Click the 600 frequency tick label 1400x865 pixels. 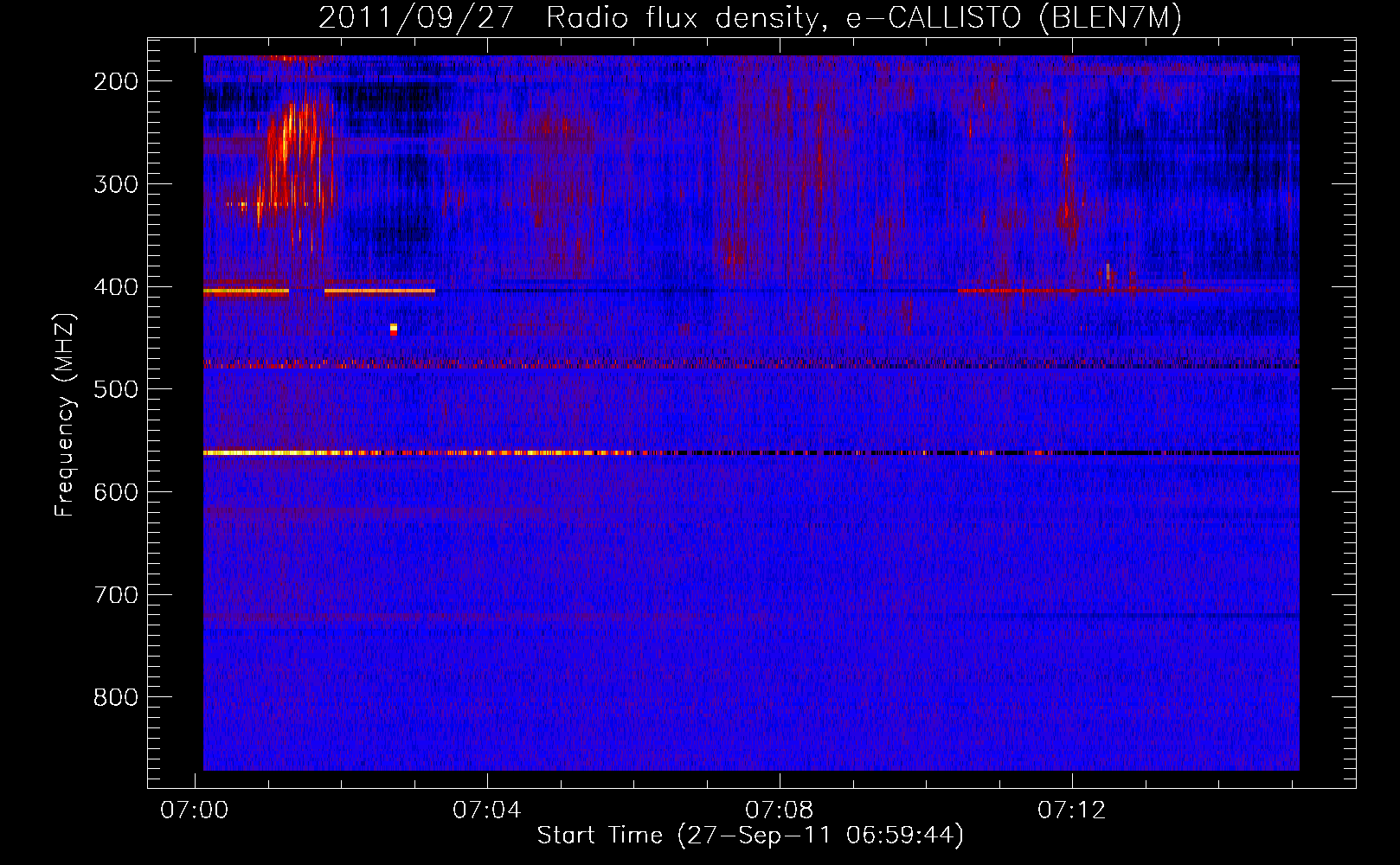click(x=116, y=492)
